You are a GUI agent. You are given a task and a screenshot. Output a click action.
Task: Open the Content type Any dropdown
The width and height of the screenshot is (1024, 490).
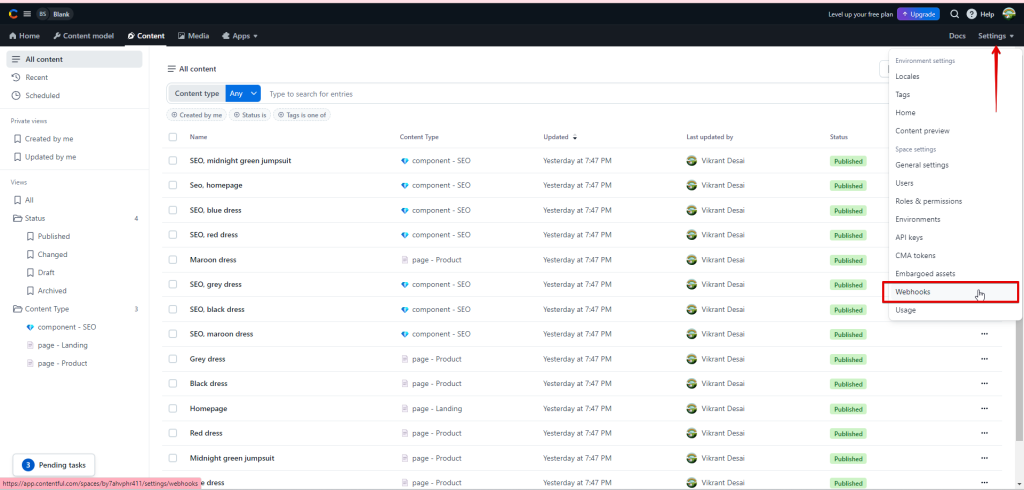243,94
